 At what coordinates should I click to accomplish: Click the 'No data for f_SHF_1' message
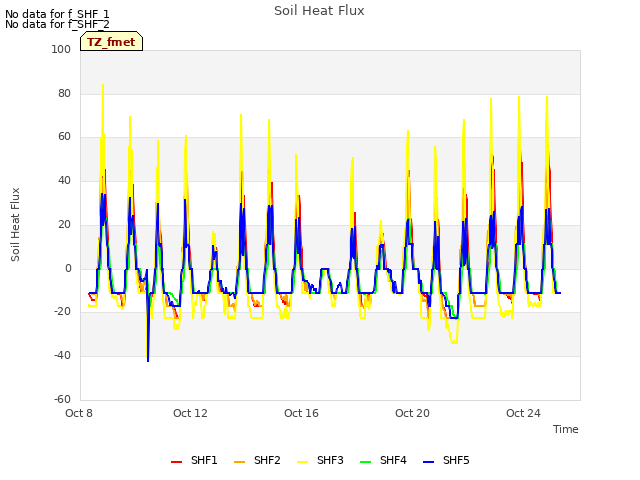[x=57, y=14]
